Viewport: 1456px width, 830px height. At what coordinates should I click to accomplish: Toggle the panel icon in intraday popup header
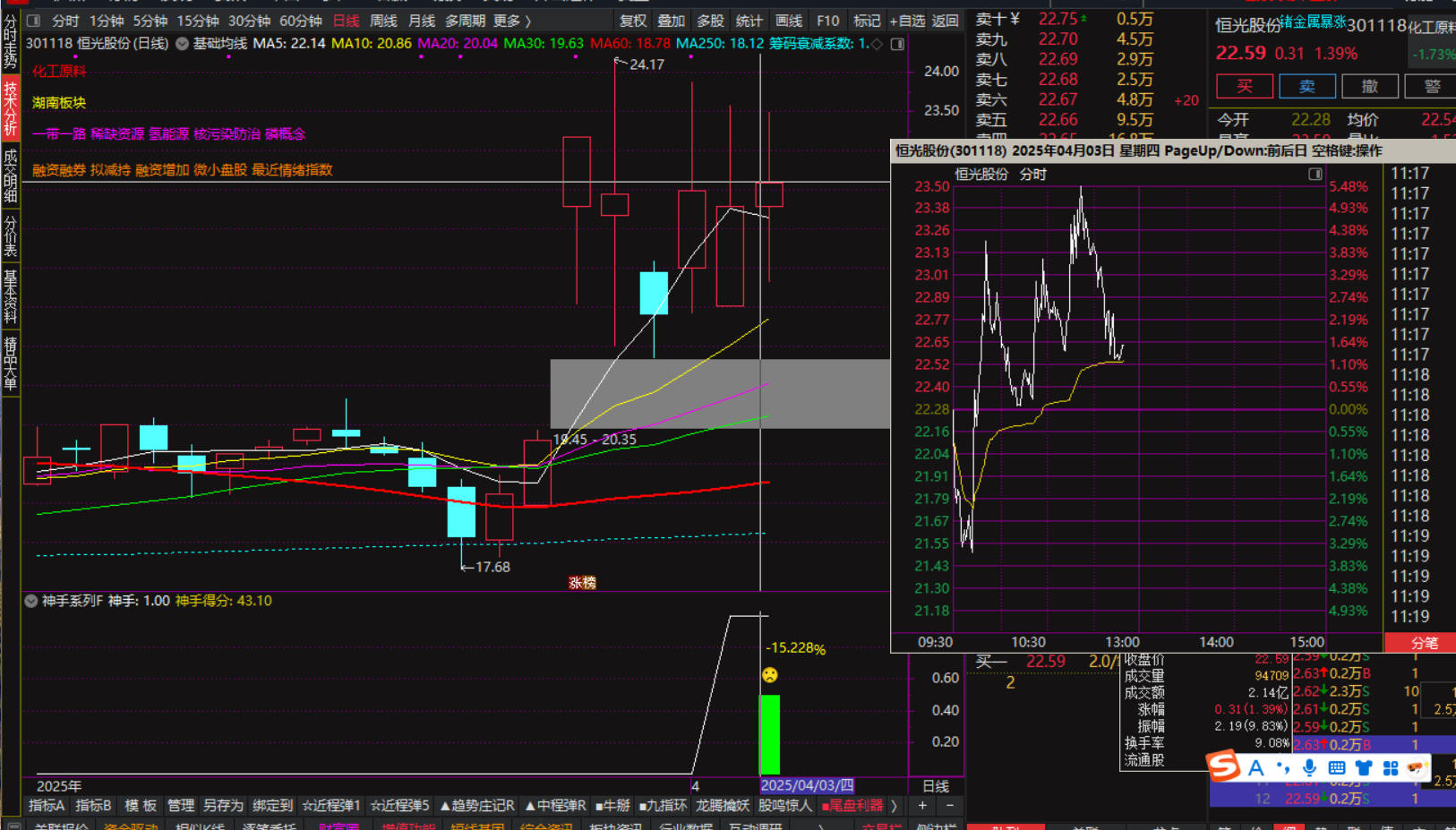point(1315,174)
